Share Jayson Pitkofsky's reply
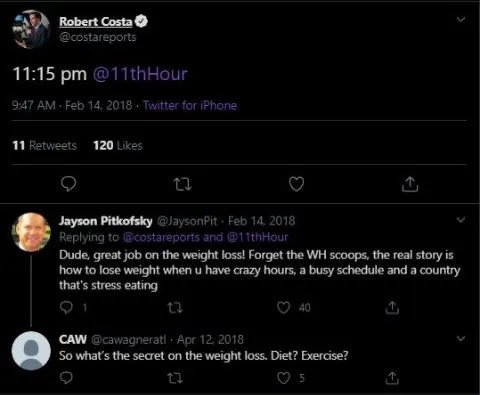This screenshot has width=480, height=395. tap(392, 307)
